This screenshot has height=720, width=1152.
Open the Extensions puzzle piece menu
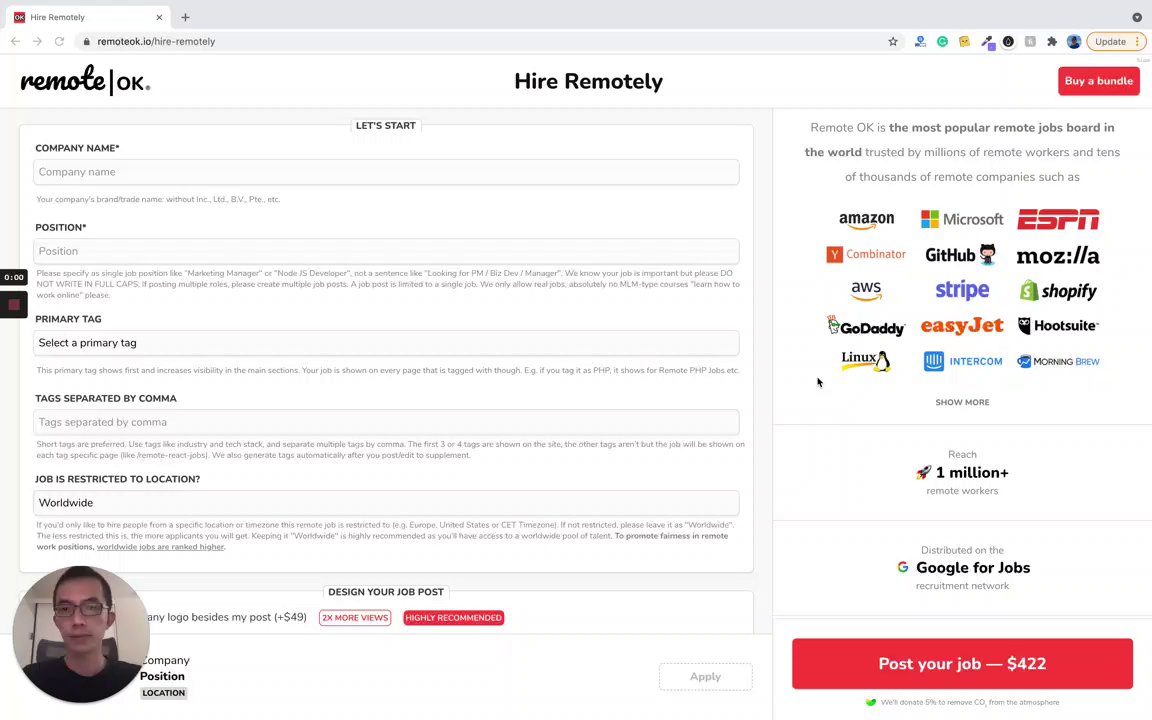tap(1052, 42)
